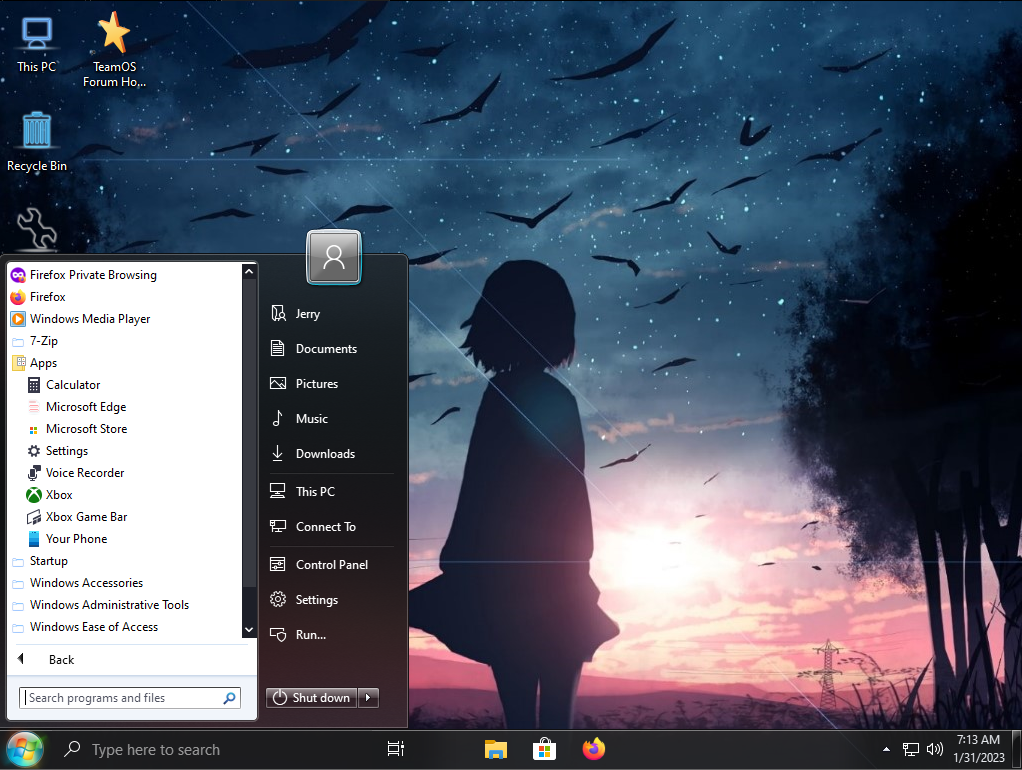The image size is (1022, 770).
Task: Click the Shut down button
Action: point(312,698)
